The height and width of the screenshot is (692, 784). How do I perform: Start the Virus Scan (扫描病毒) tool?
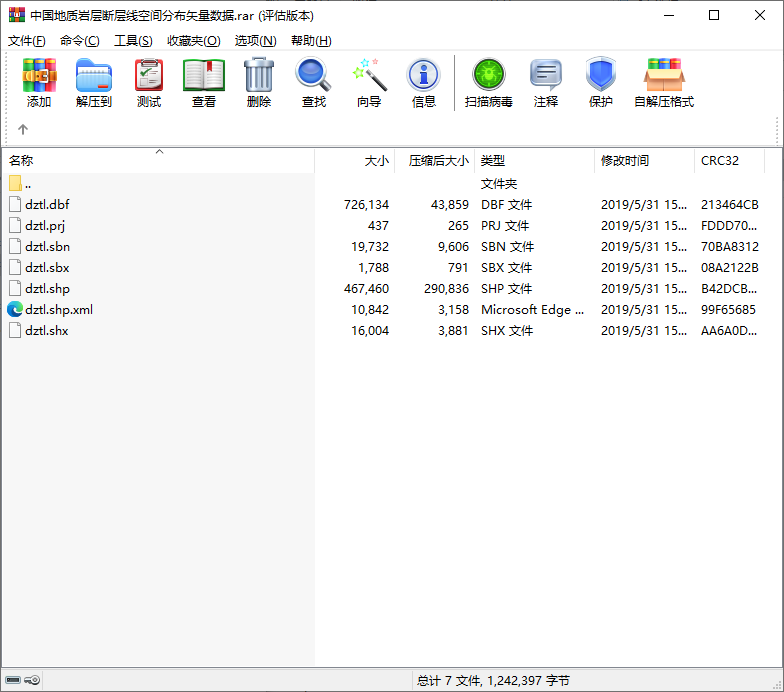488,75
